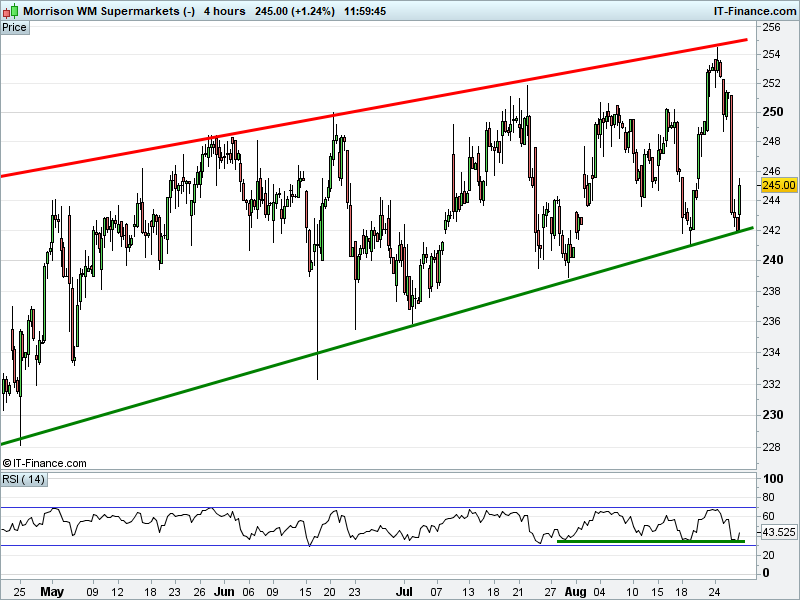Click the 230 label on price axis
This screenshot has width=800, height=600.
tap(772, 415)
